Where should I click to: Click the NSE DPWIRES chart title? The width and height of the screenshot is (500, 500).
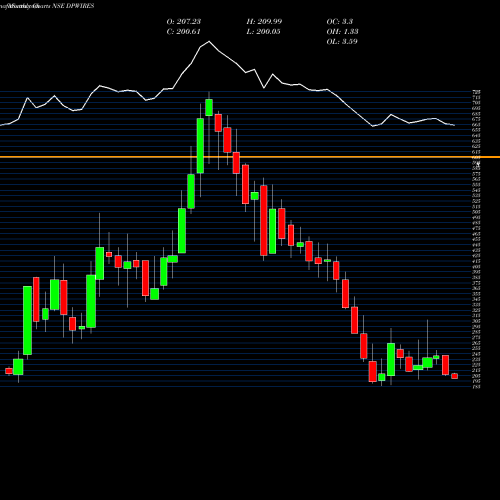click(x=73, y=6)
